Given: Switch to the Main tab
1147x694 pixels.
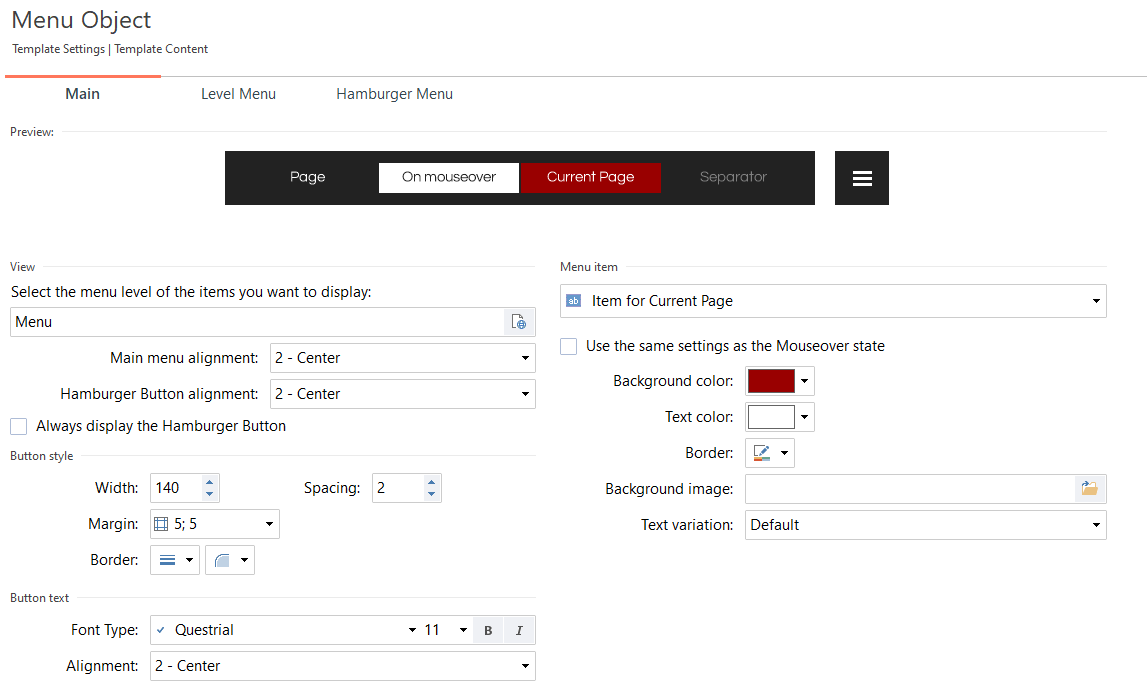Looking at the screenshot, I should [x=83, y=94].
